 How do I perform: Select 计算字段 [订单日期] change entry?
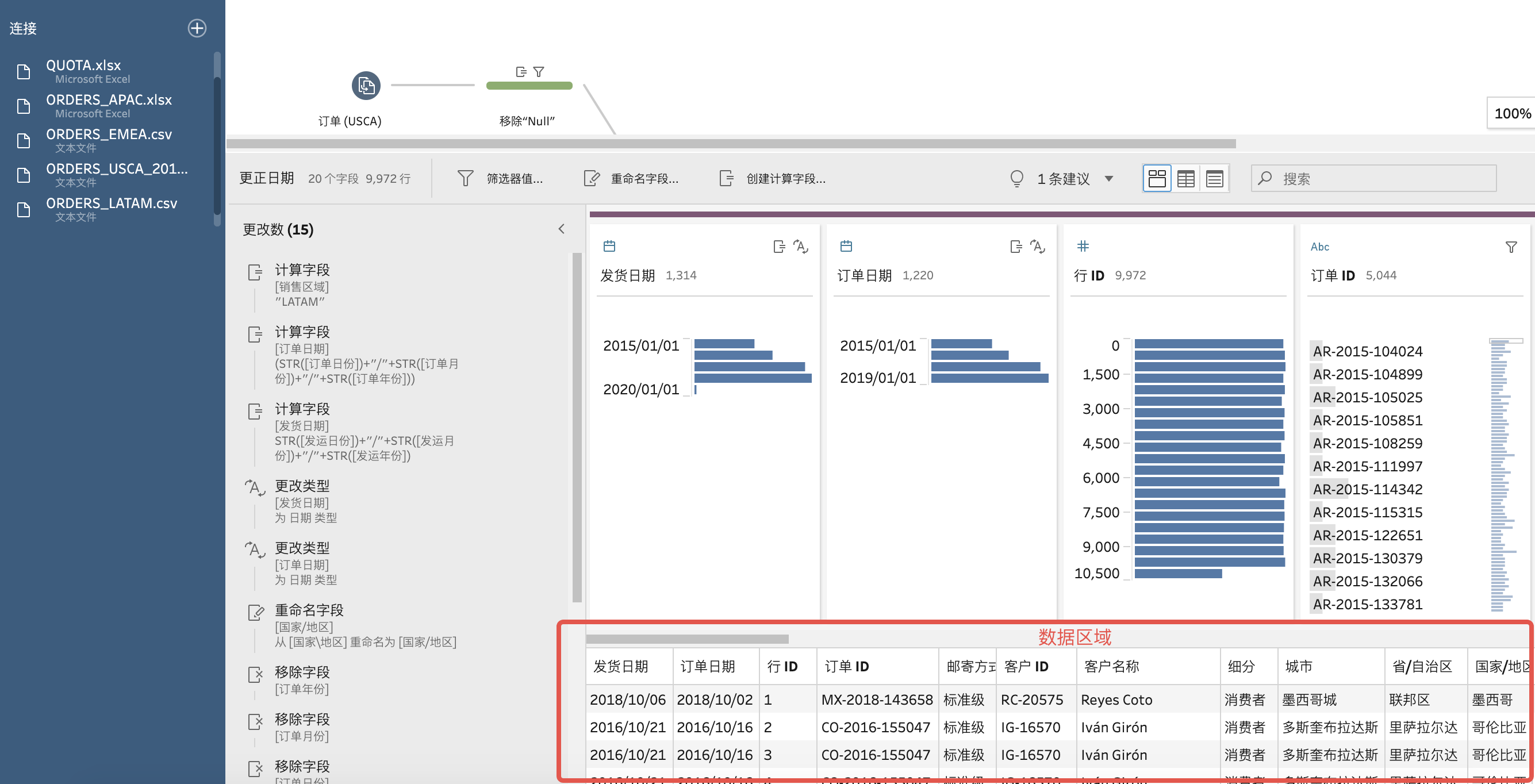tap(358, 355)
